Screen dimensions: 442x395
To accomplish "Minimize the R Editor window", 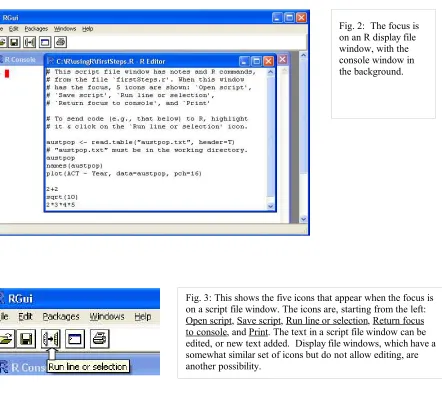I will [x=244, y=61].
